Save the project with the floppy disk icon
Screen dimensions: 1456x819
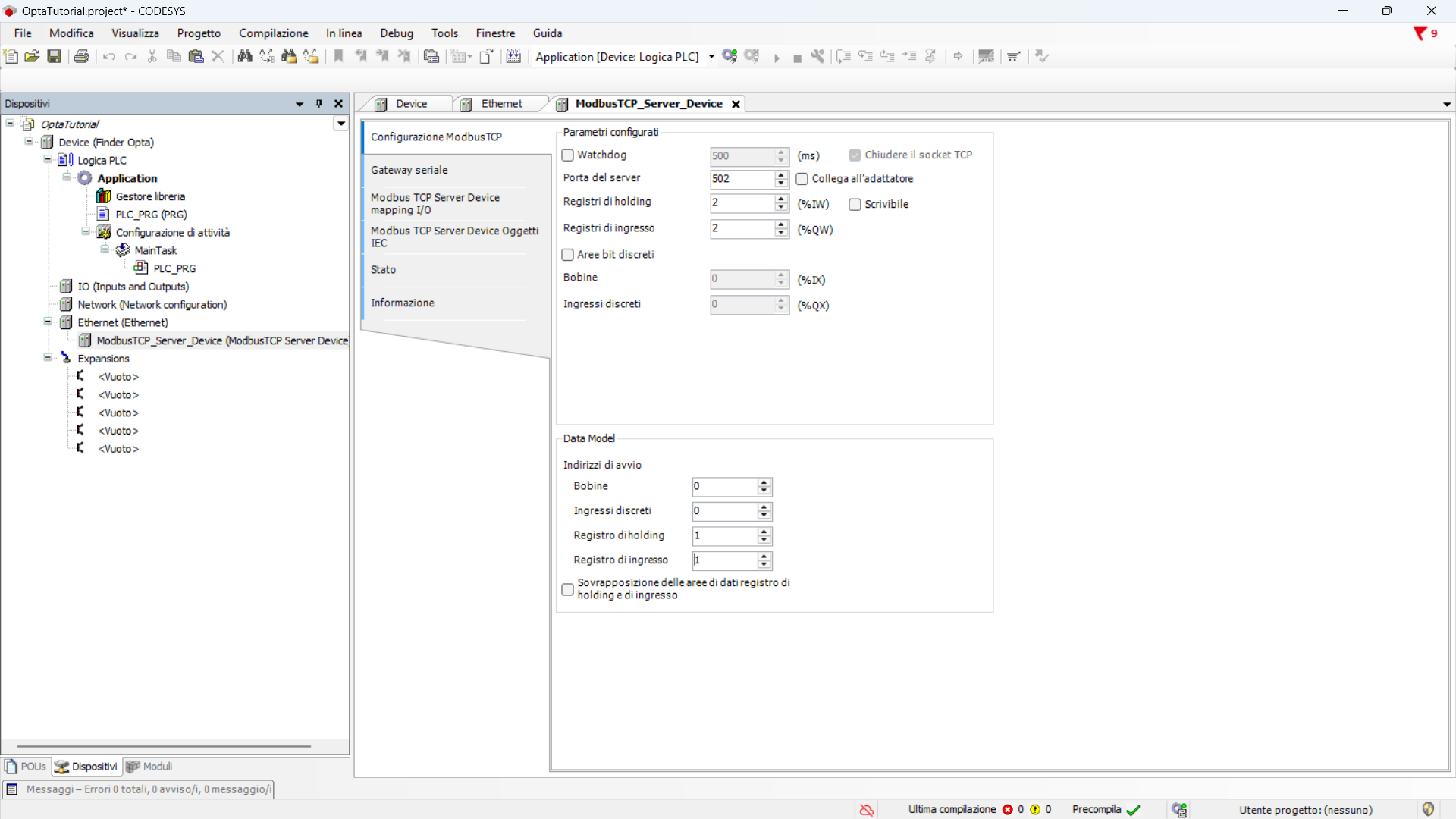point(54,56)
